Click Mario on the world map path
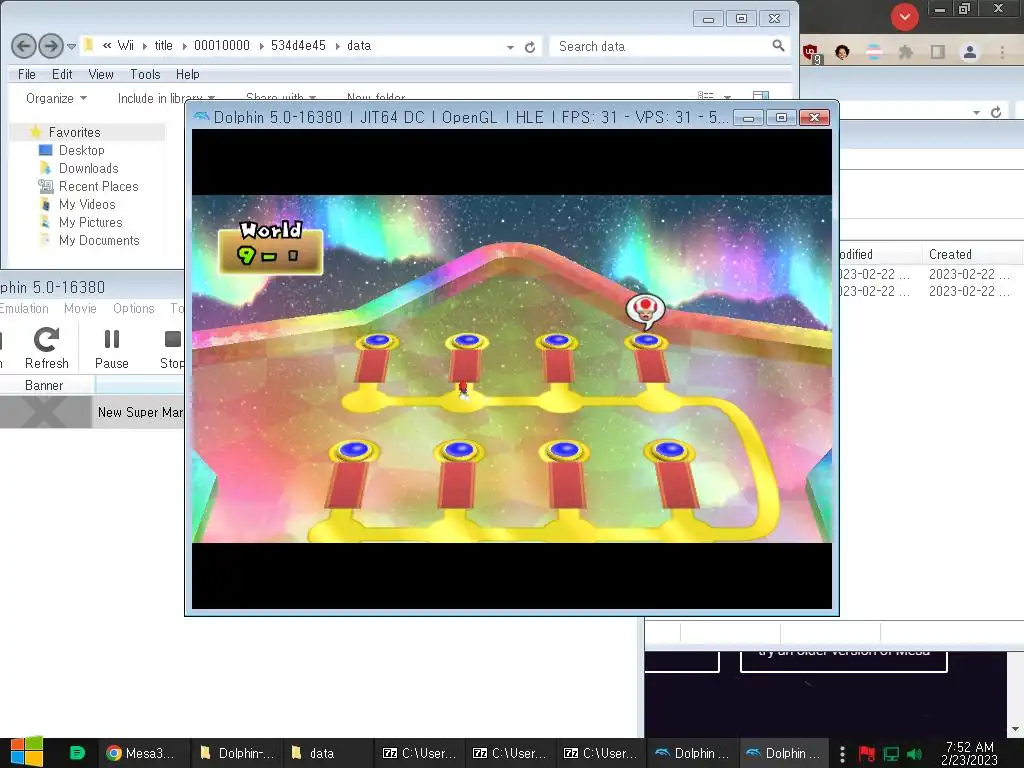 pyautogui.click(x=463, y=389)
